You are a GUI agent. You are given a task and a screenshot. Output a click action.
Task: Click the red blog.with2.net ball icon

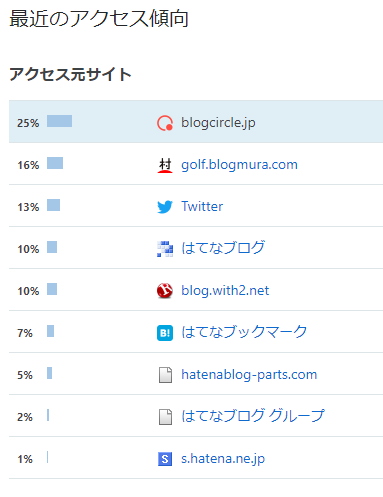(165, 291)
